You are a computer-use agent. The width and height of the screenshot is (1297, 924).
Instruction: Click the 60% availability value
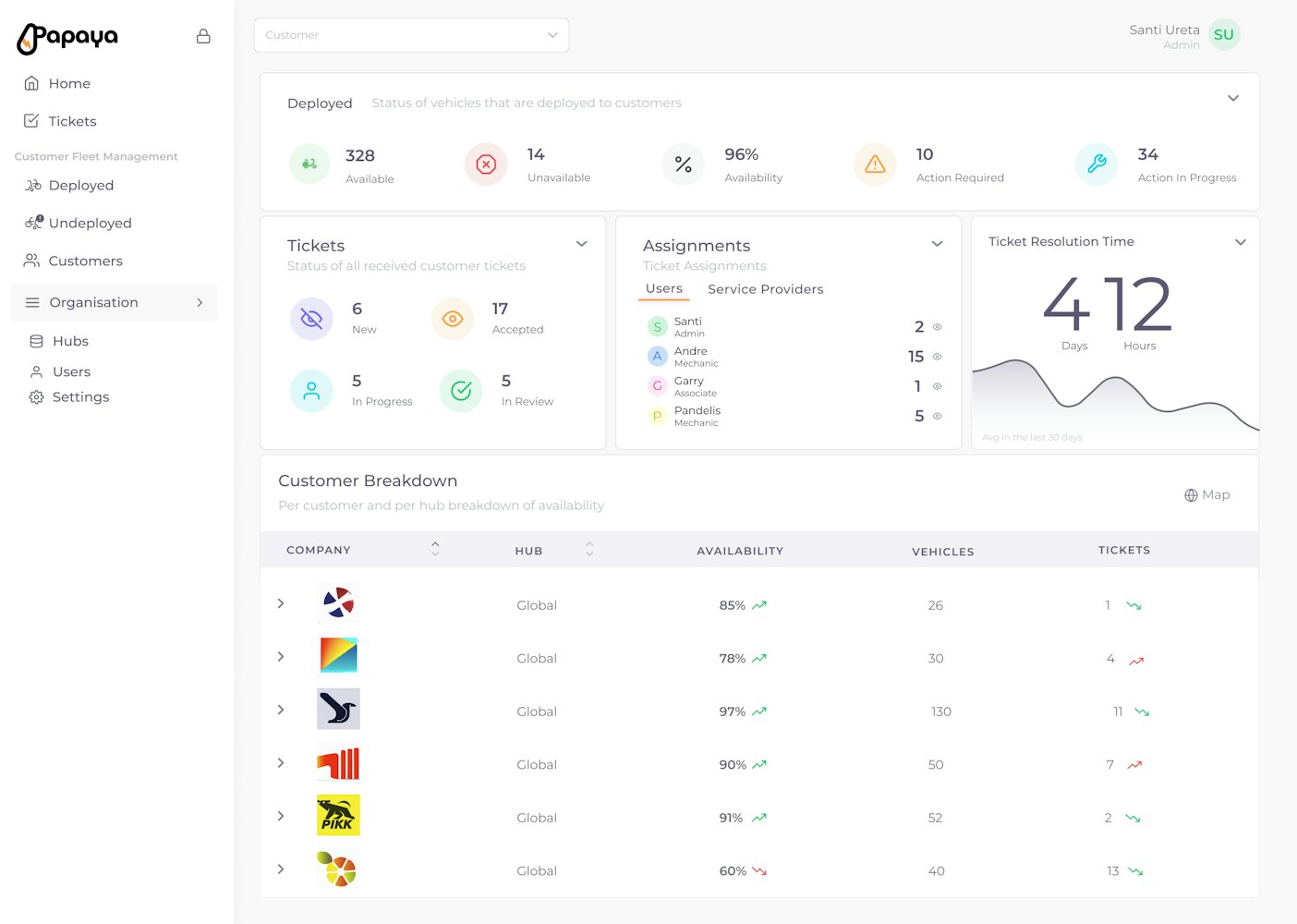point(733,871)
